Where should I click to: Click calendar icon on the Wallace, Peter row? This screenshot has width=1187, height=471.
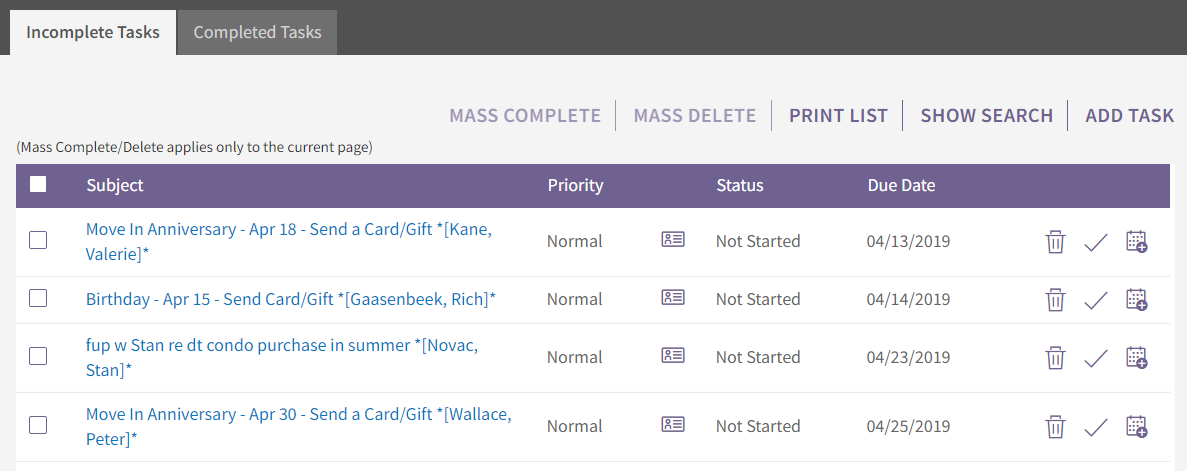click(1136, 426)
